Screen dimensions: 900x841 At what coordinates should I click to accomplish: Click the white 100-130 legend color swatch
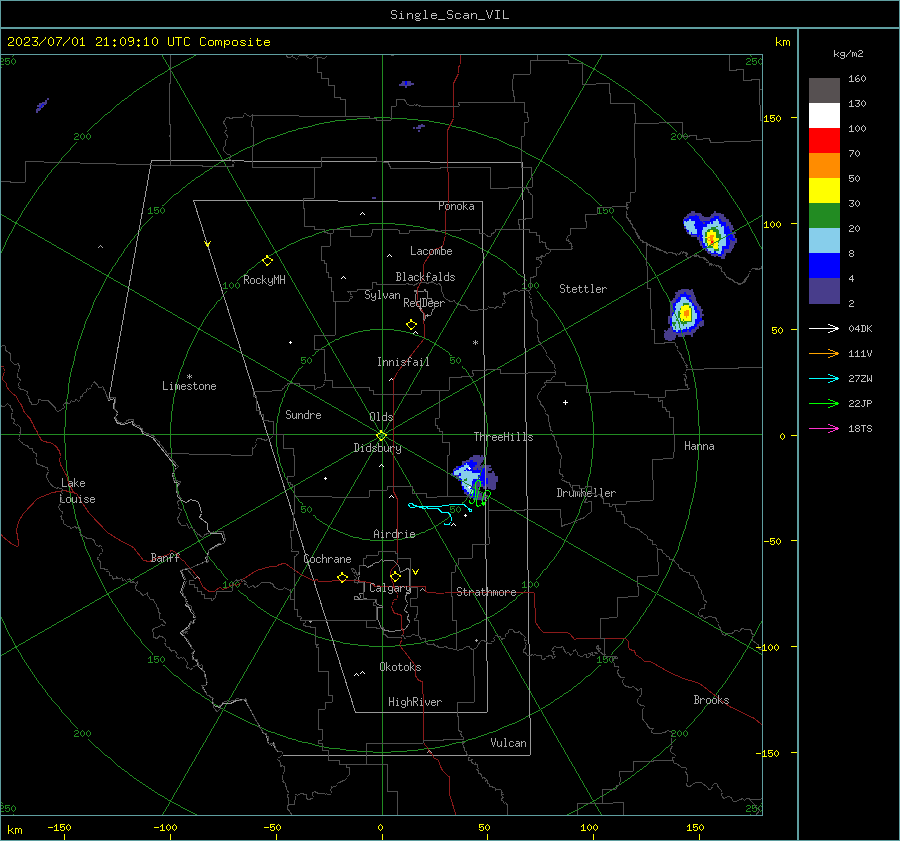point(824,115)
